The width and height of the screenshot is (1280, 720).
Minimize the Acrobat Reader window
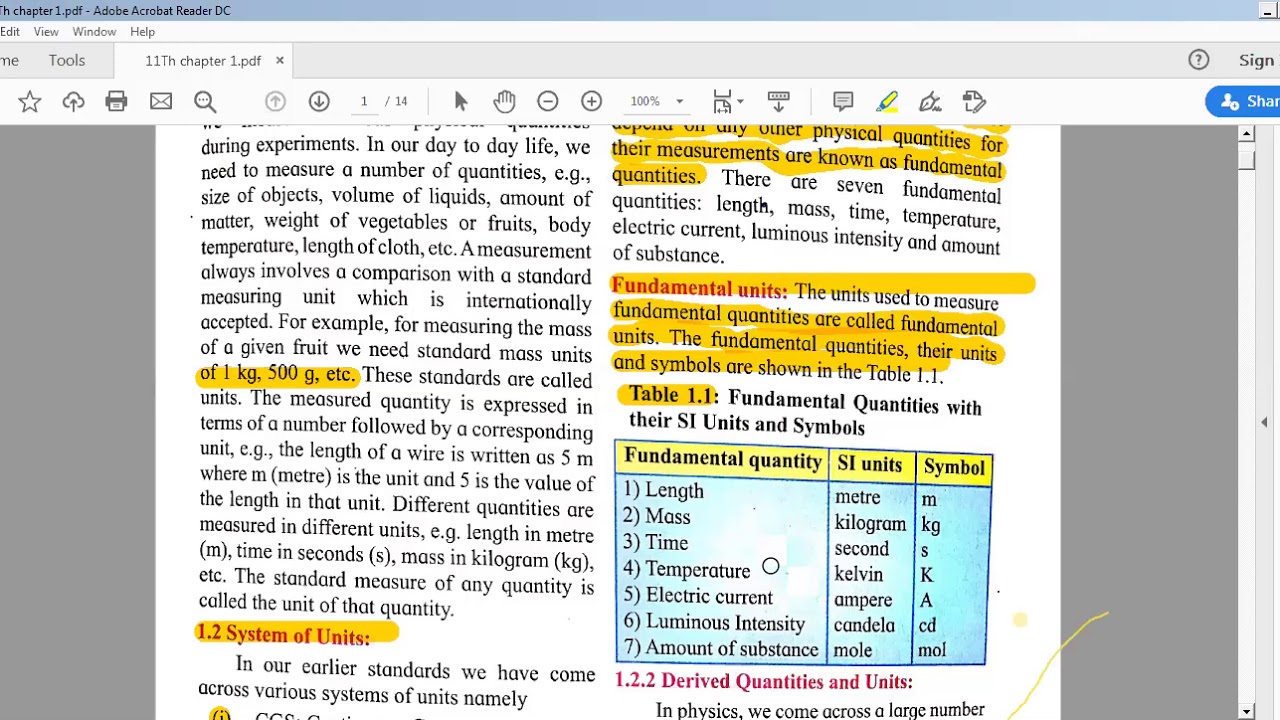1267,10
